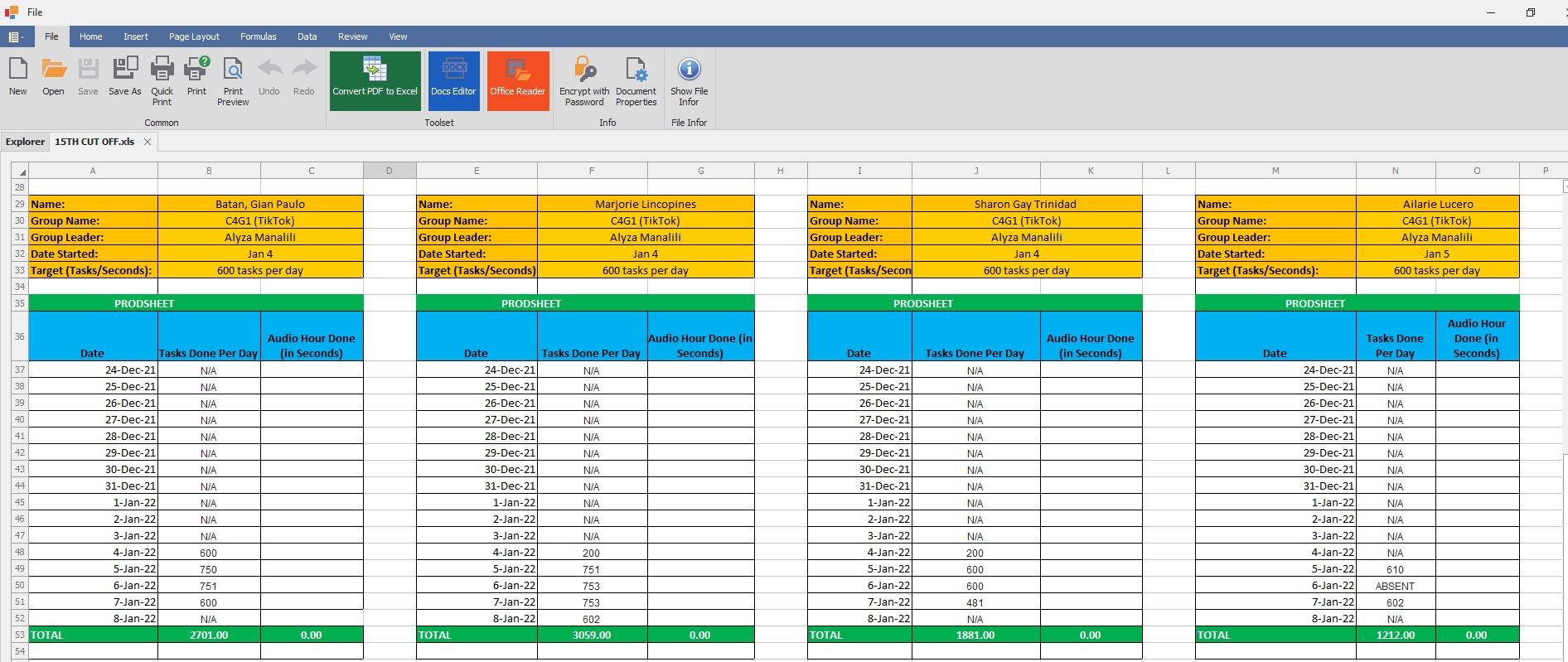Click the ABSENT cell for 6-Jan-22

point(1396,585)
